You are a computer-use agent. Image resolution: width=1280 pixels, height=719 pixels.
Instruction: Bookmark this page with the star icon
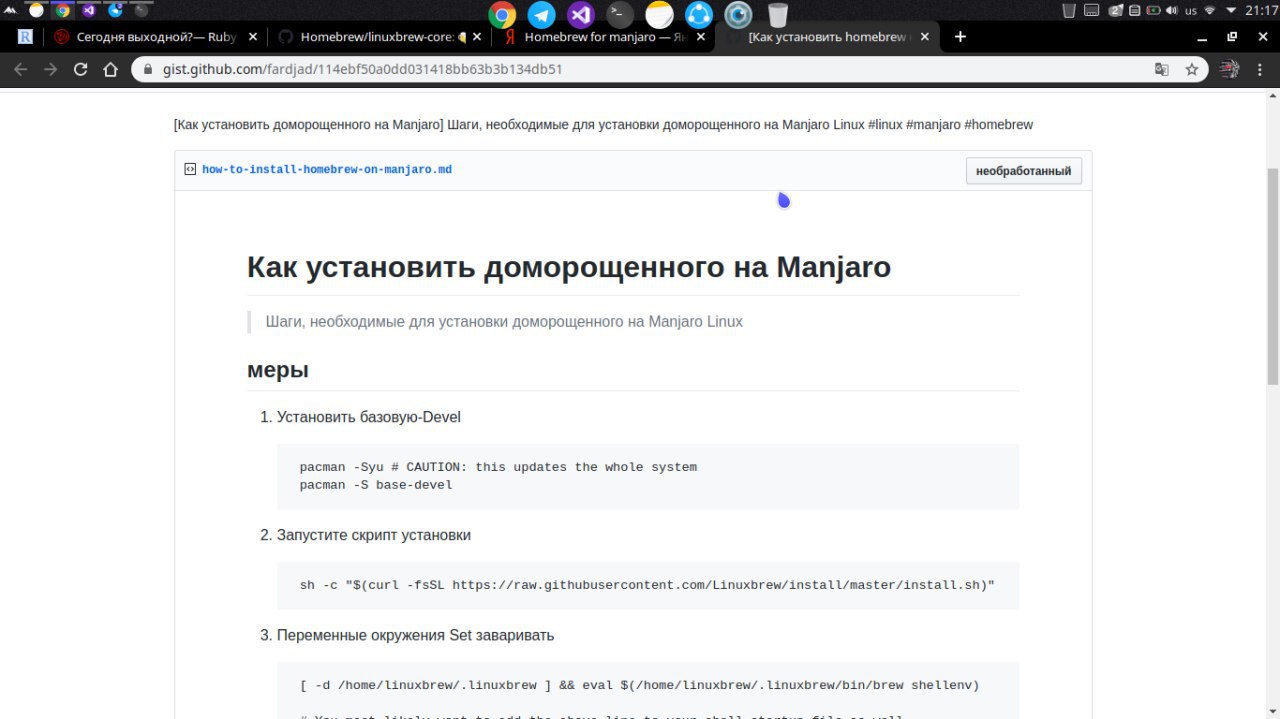tap(1192, 70)
